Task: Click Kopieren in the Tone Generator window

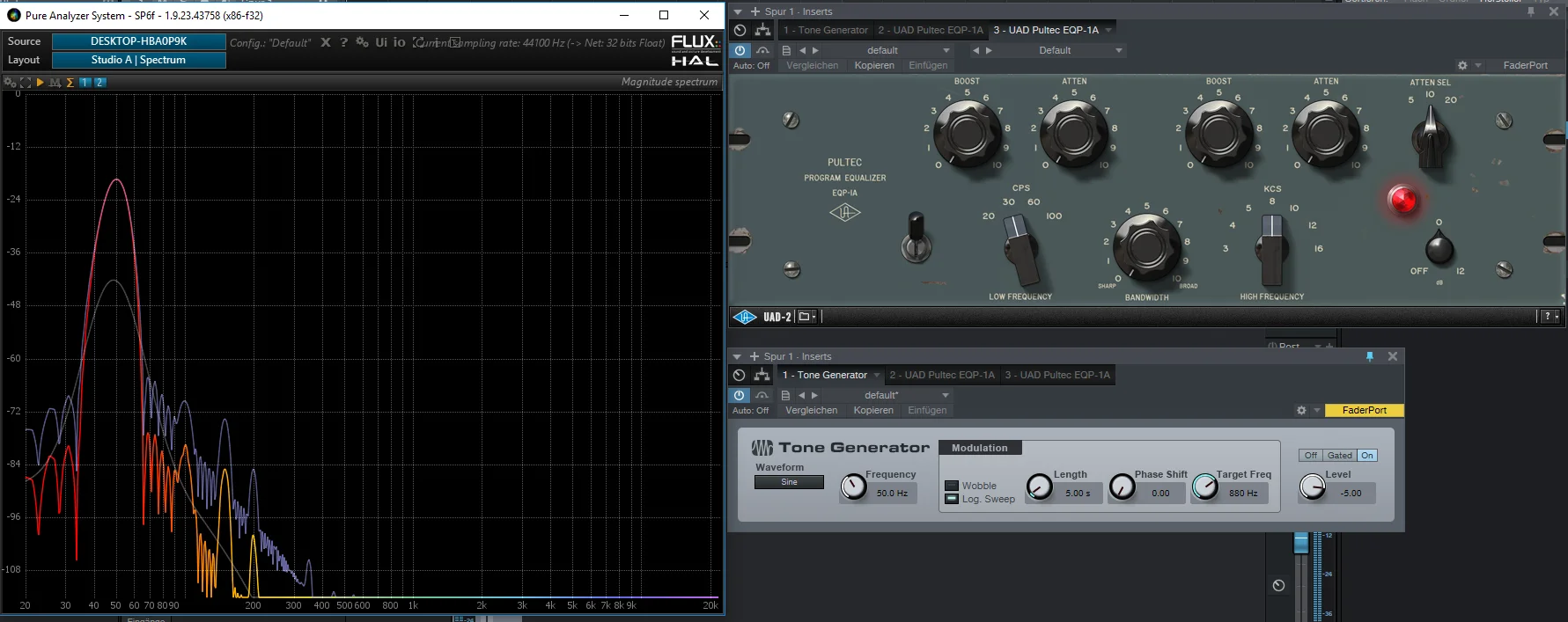Action: 873,410
